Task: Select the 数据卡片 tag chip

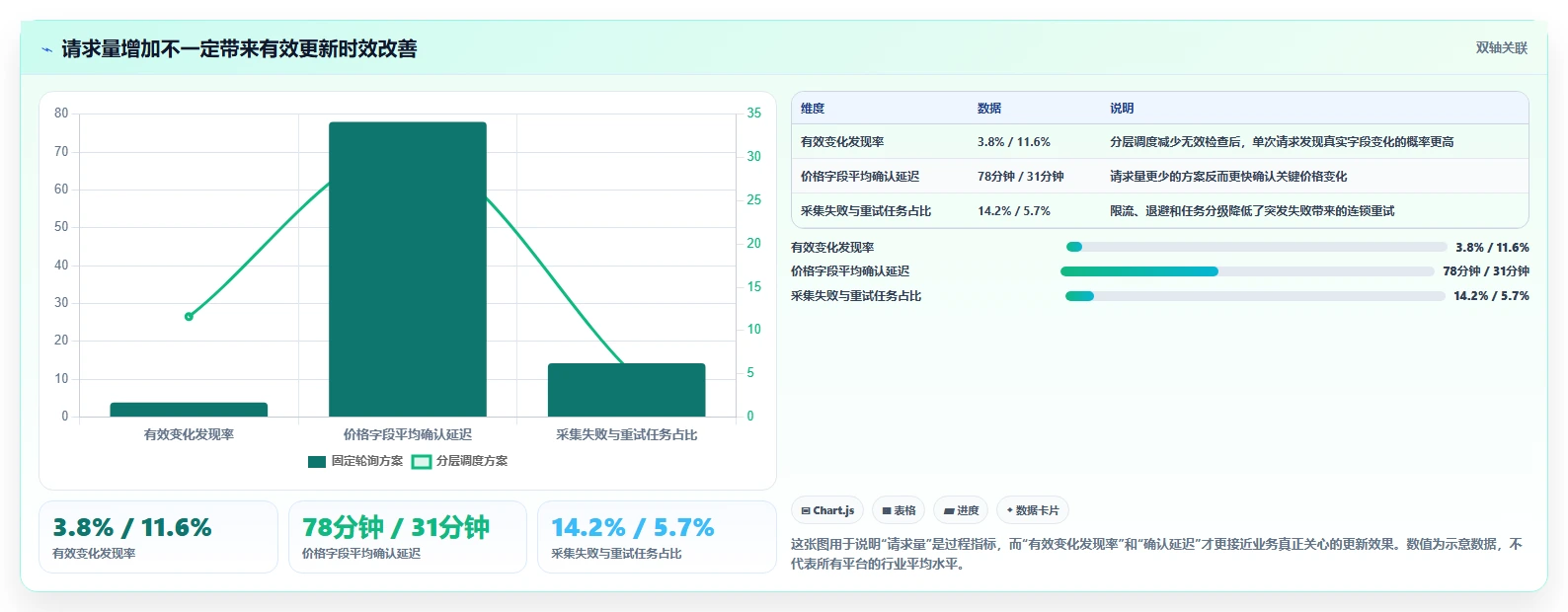Action: coord(1033,510)
